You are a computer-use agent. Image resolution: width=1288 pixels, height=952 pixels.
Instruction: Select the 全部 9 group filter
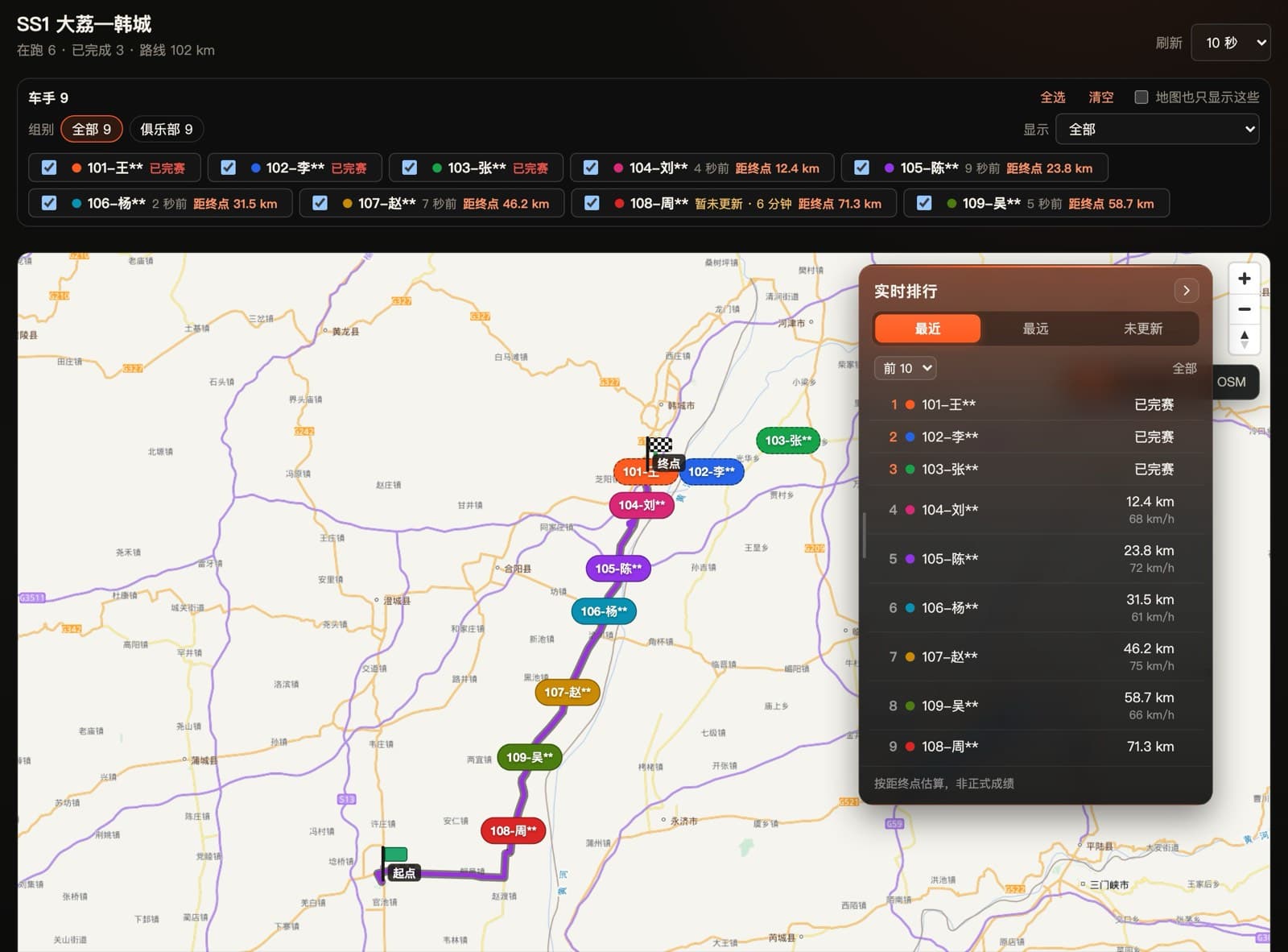pyautogui.click(x=92, y=129)
